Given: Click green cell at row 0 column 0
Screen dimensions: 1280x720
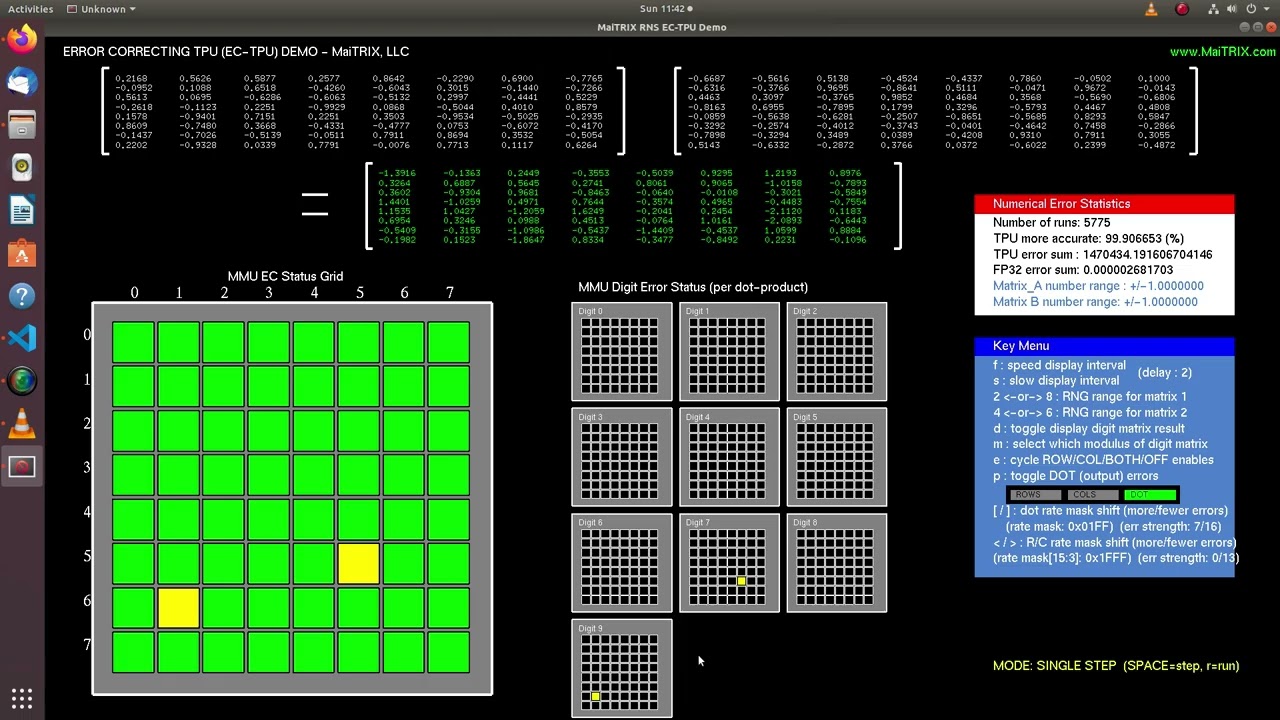Looking at the screenshot, I should pos(134,342).
